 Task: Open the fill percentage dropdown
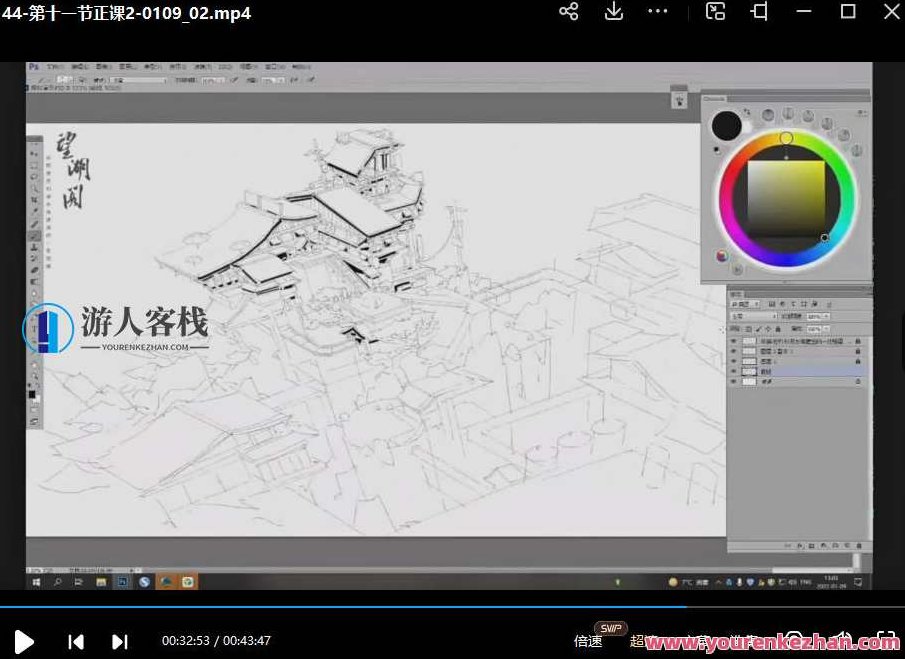click(x=826, y=328)
